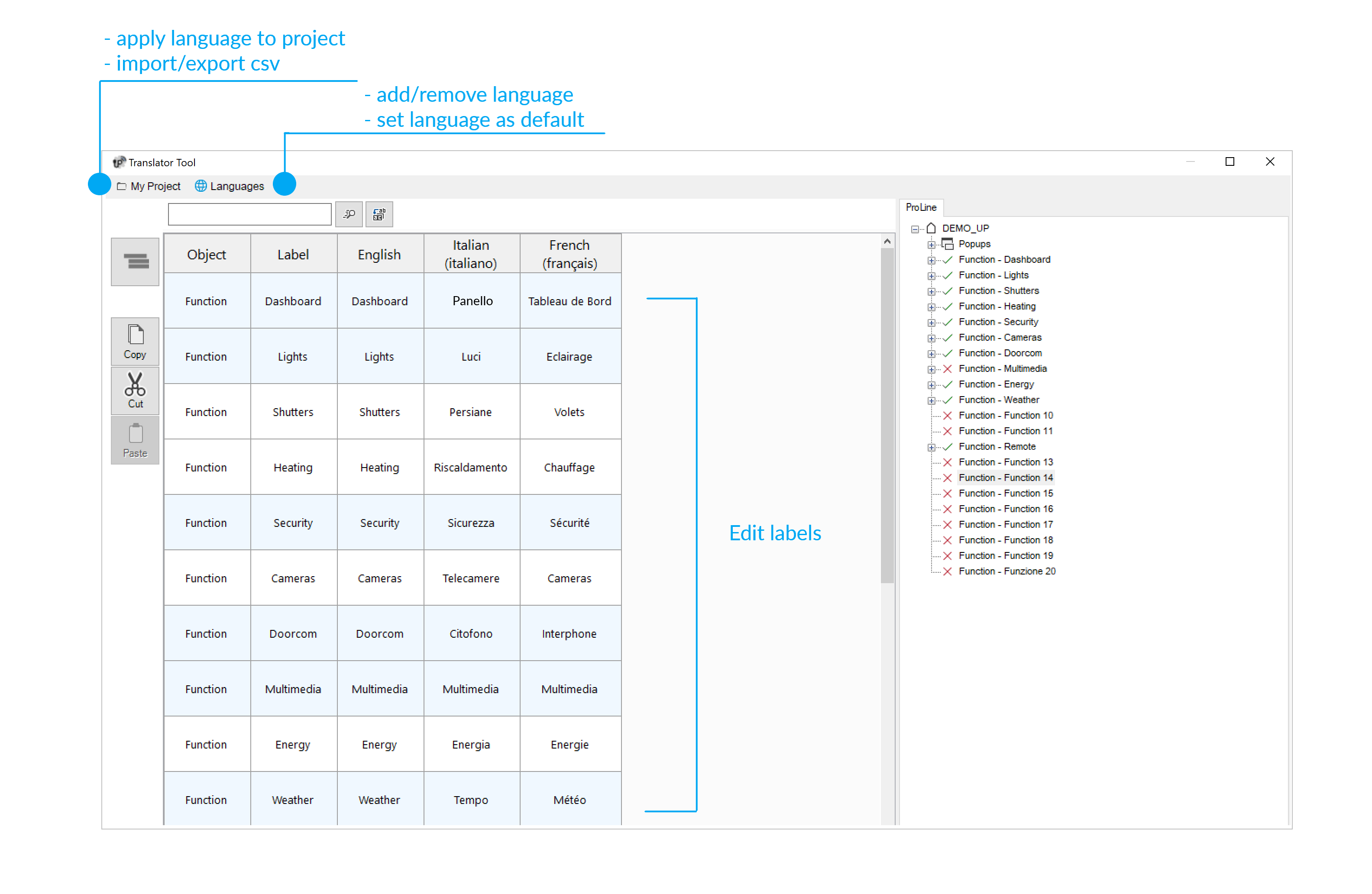Click red cross icon for Function - Function 10

pyautogui.click(x=947, y=415)
